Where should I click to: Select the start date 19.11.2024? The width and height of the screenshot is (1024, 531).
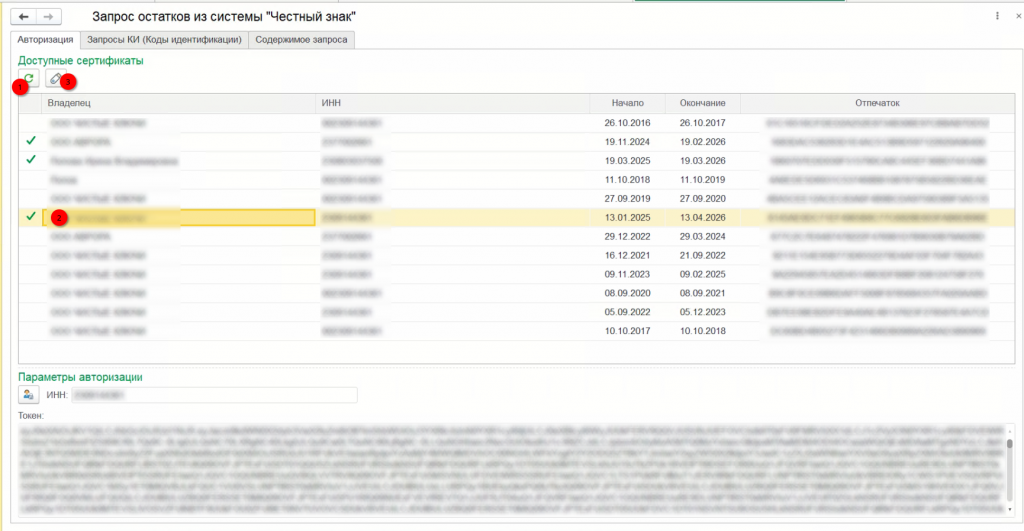628,142
